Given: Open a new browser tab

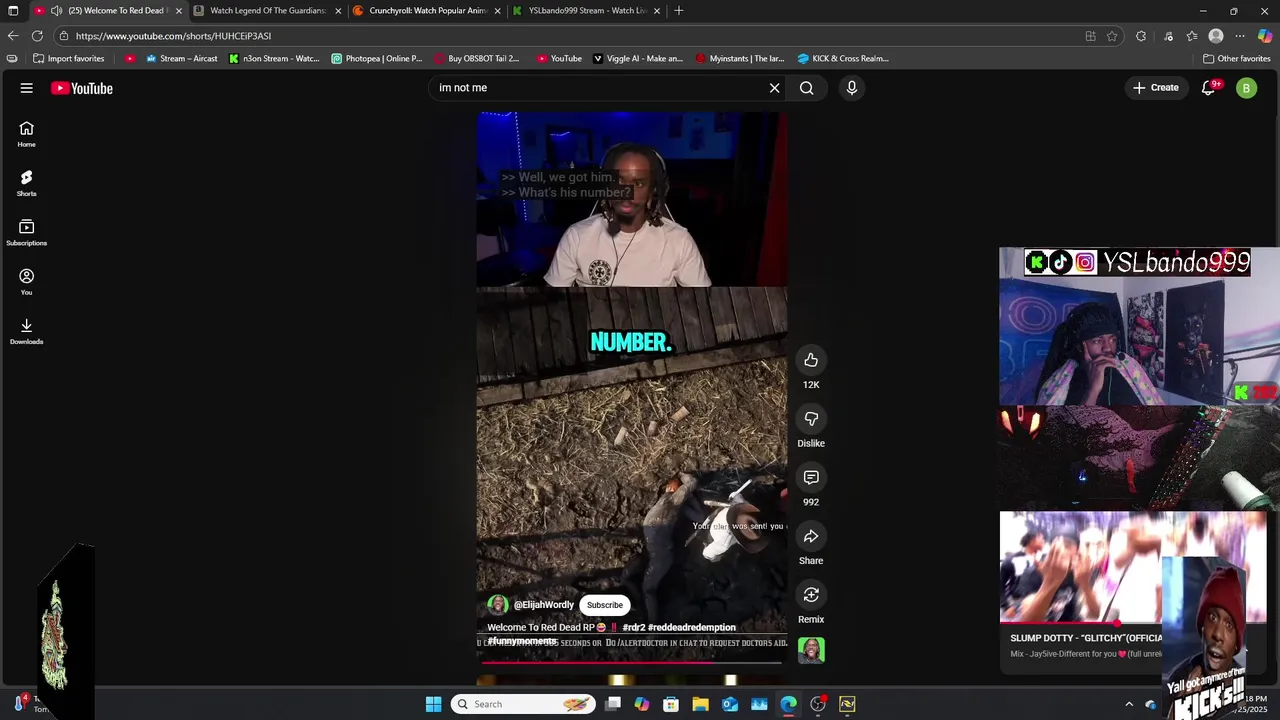Looking at the screenshot, I should pos(679,10).
